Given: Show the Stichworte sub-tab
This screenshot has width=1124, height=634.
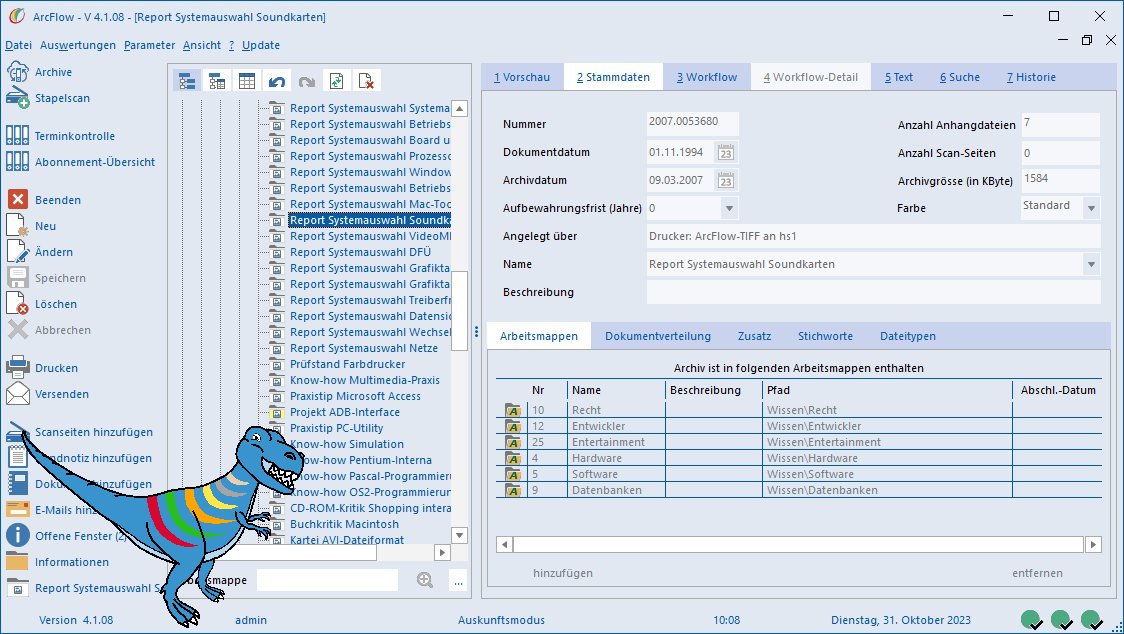Looking at the screenshot, I should (825, 336).
